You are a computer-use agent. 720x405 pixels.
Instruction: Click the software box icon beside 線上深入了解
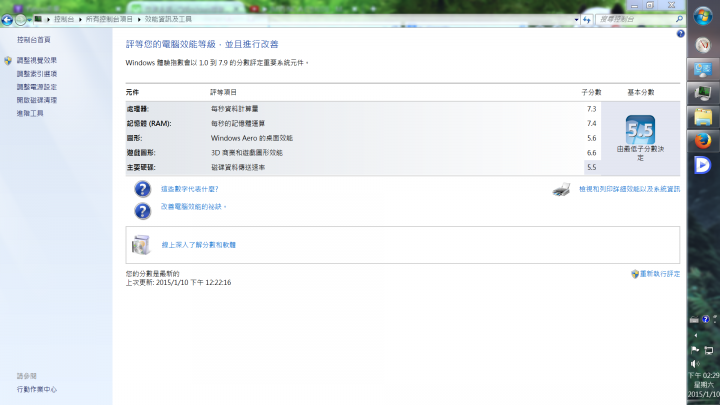click(x=141, y=245)
